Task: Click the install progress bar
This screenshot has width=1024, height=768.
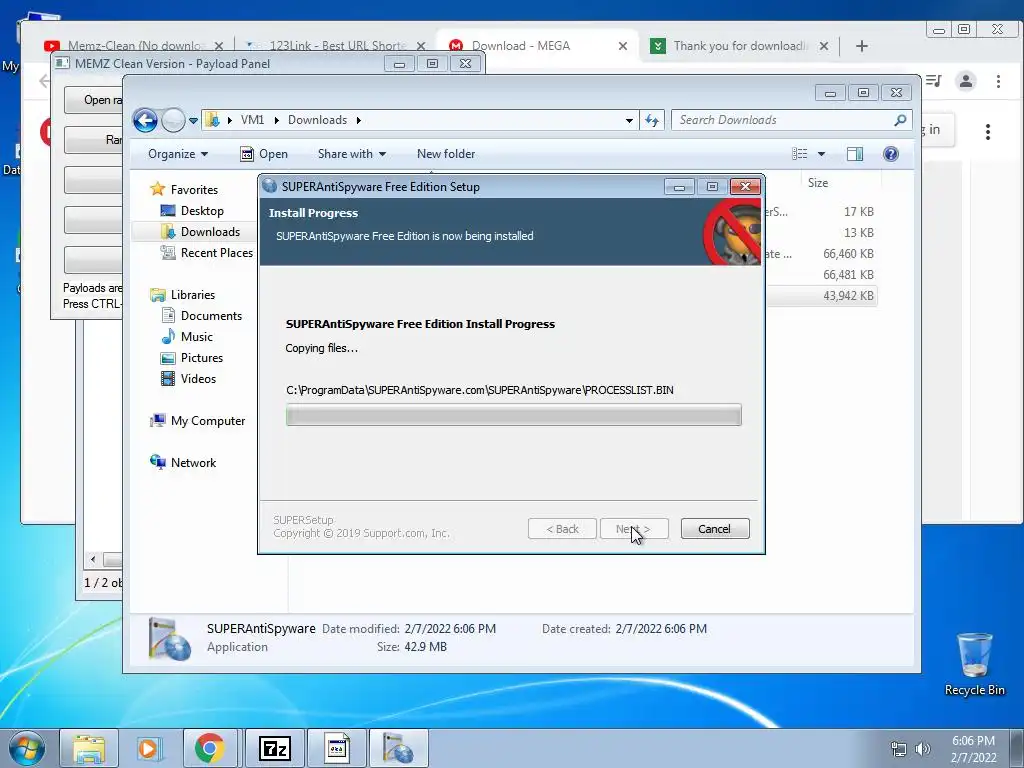Action: [513, 415]
